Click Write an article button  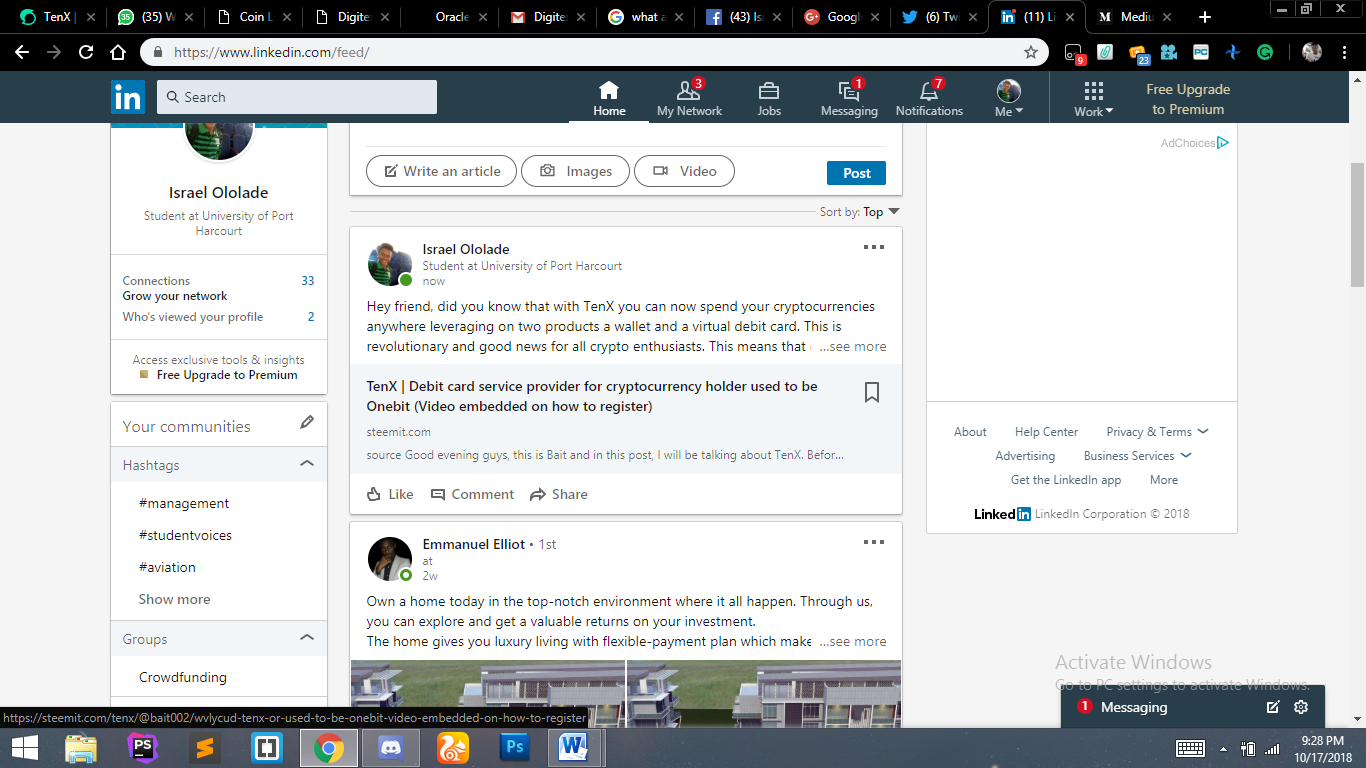coord(441,171)
